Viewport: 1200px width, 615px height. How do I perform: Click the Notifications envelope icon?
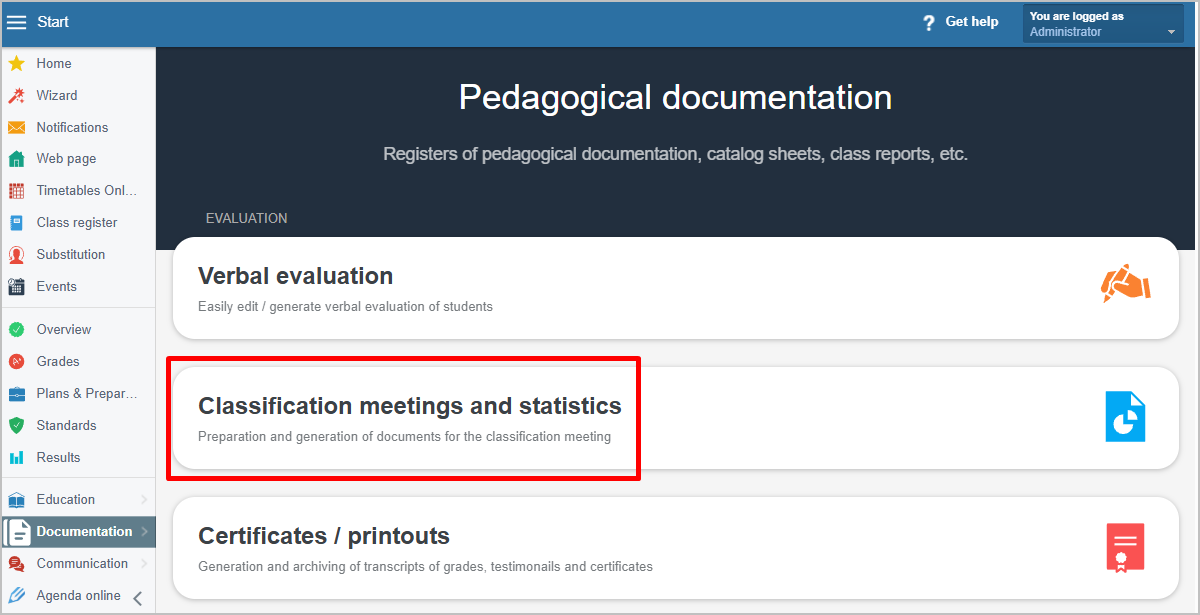tap(16, 128)
